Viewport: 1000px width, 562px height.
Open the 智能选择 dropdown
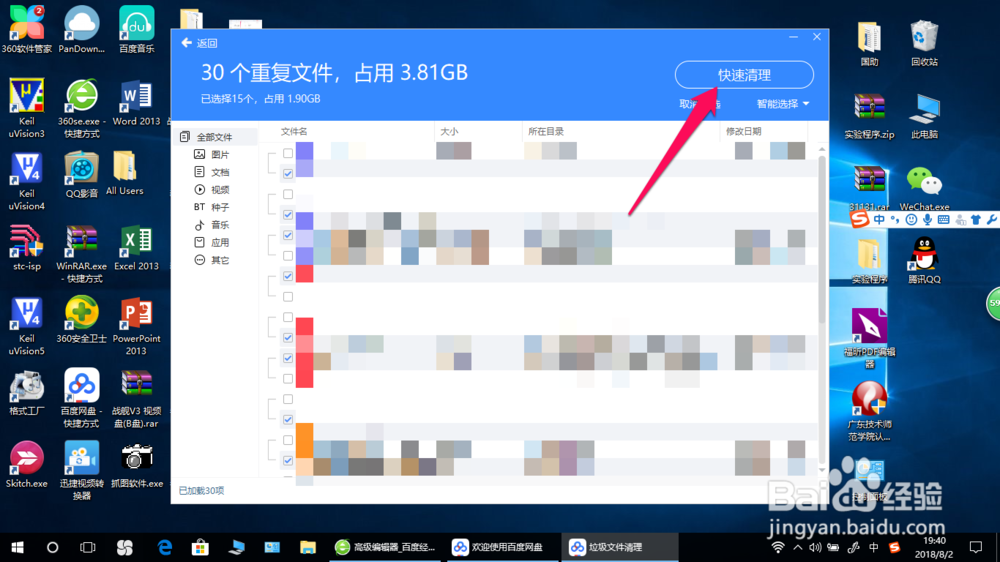tap(783, 103)
